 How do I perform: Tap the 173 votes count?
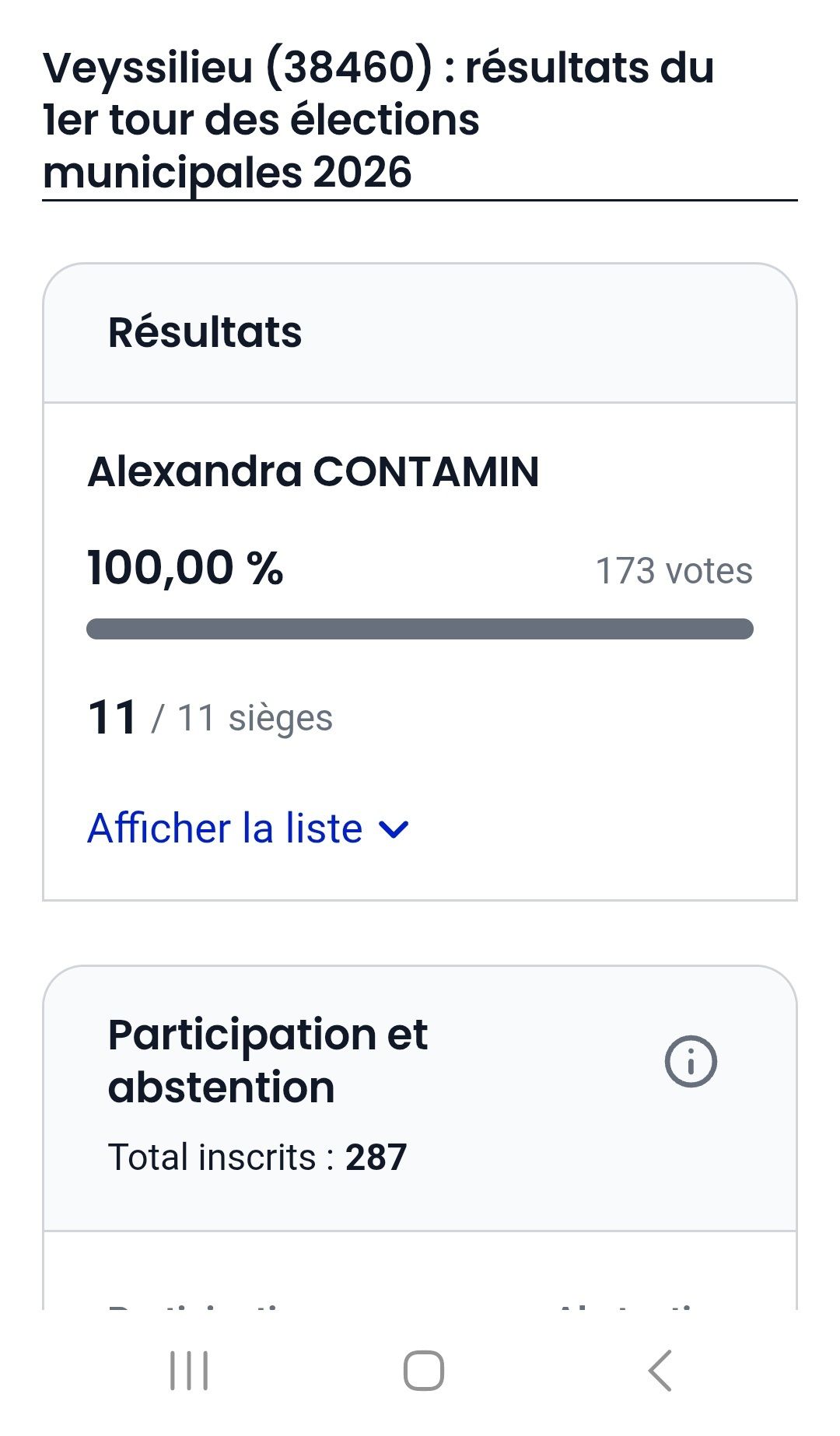673,571
